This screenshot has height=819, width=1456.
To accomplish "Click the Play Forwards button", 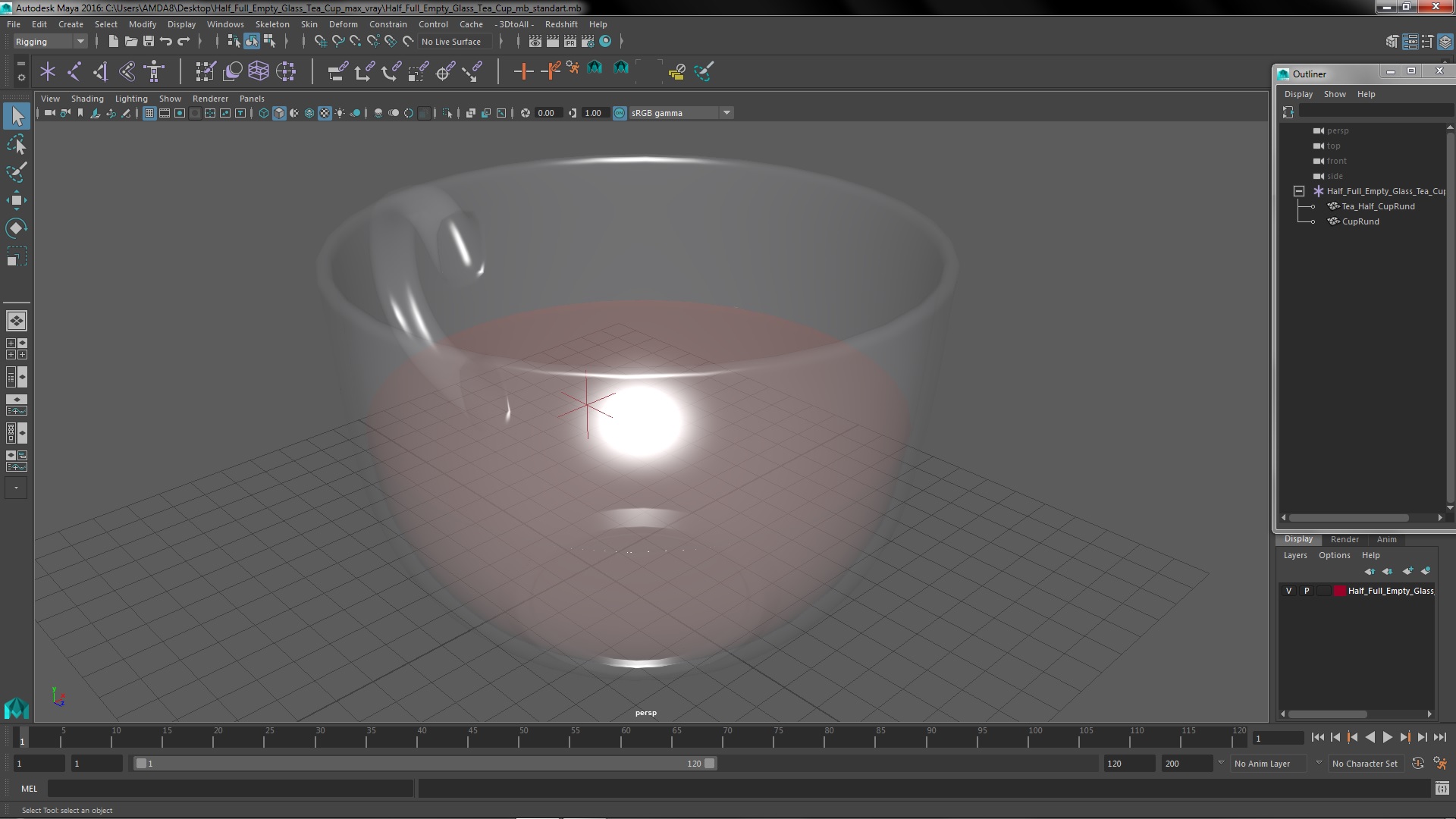I will pyautogui.click(x=1387, y=737).
